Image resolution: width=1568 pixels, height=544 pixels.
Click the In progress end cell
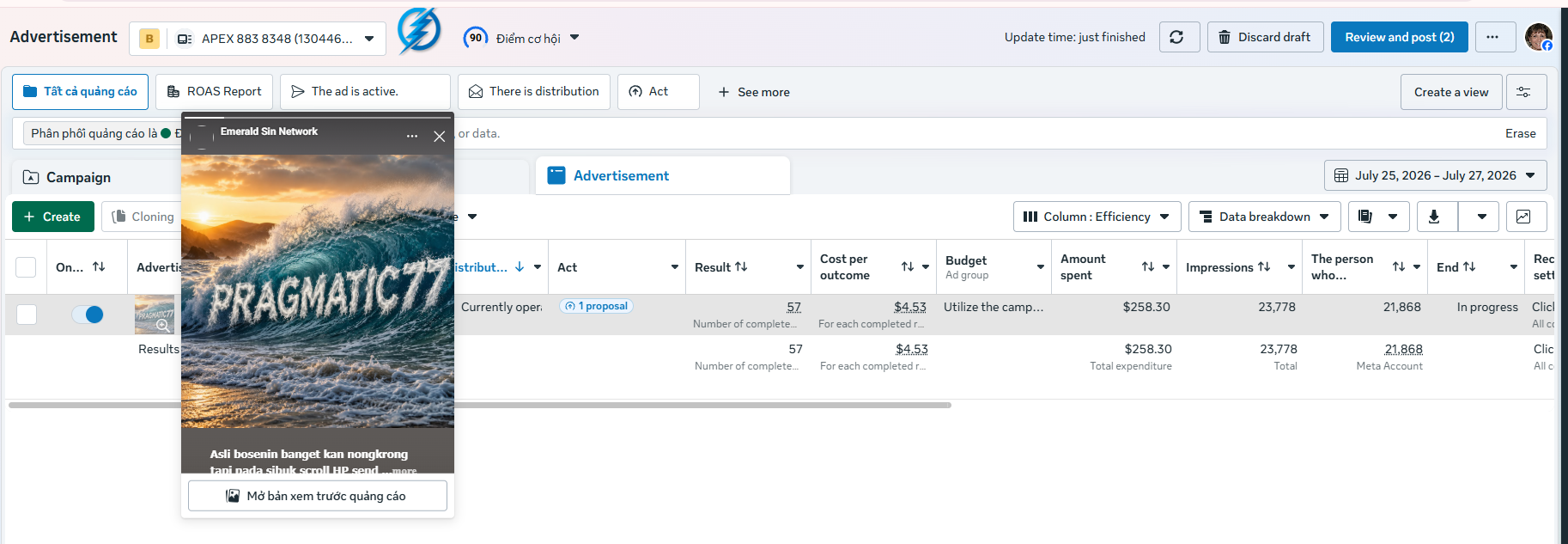(1487, 307)
